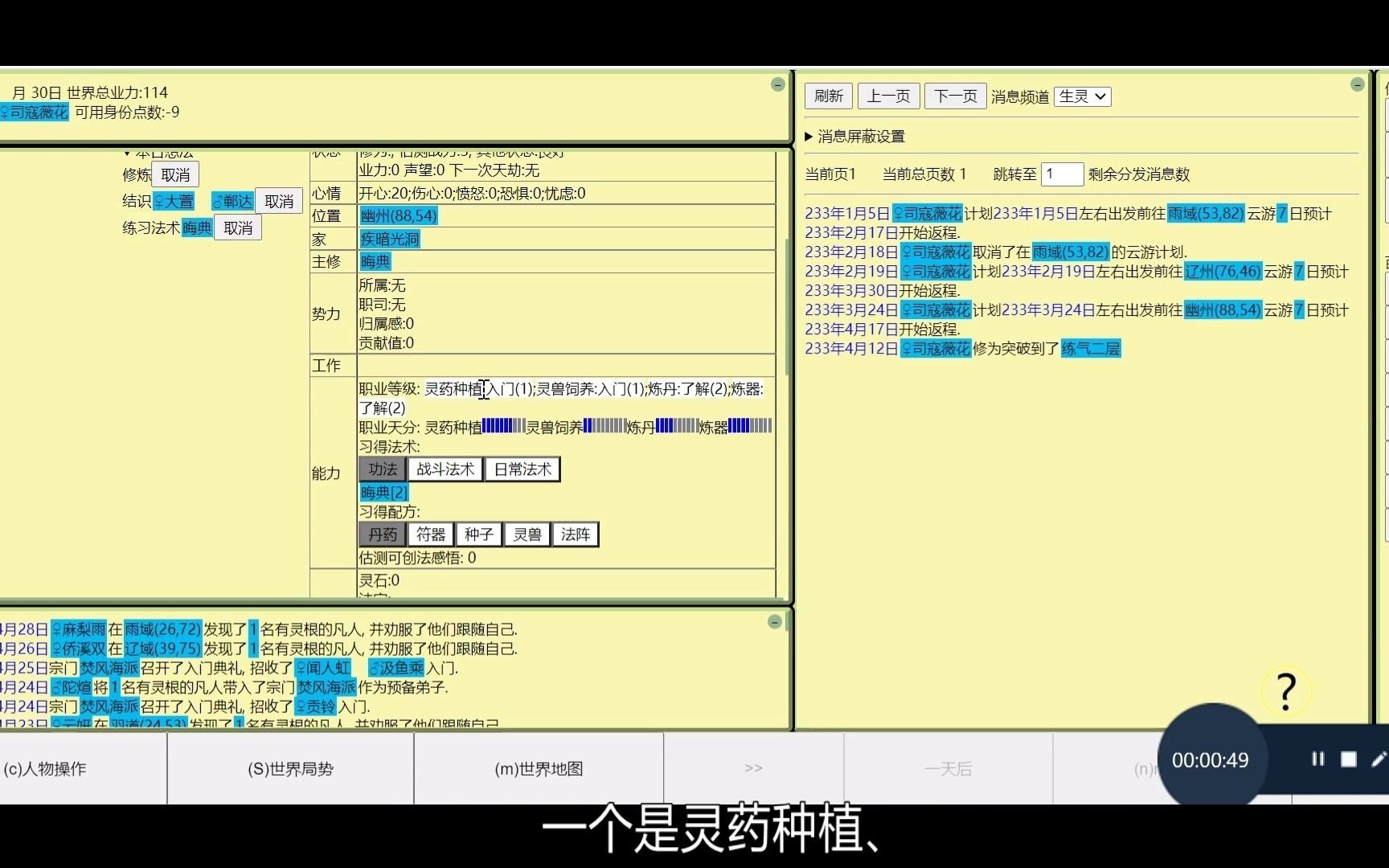Click the 刷新 refresh button

(x=829, y=96)
